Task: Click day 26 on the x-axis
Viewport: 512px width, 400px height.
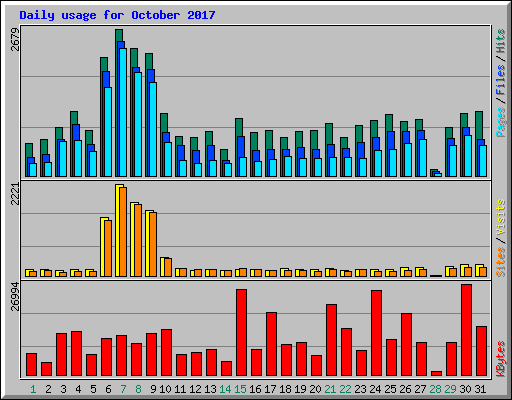Action: 405,389
